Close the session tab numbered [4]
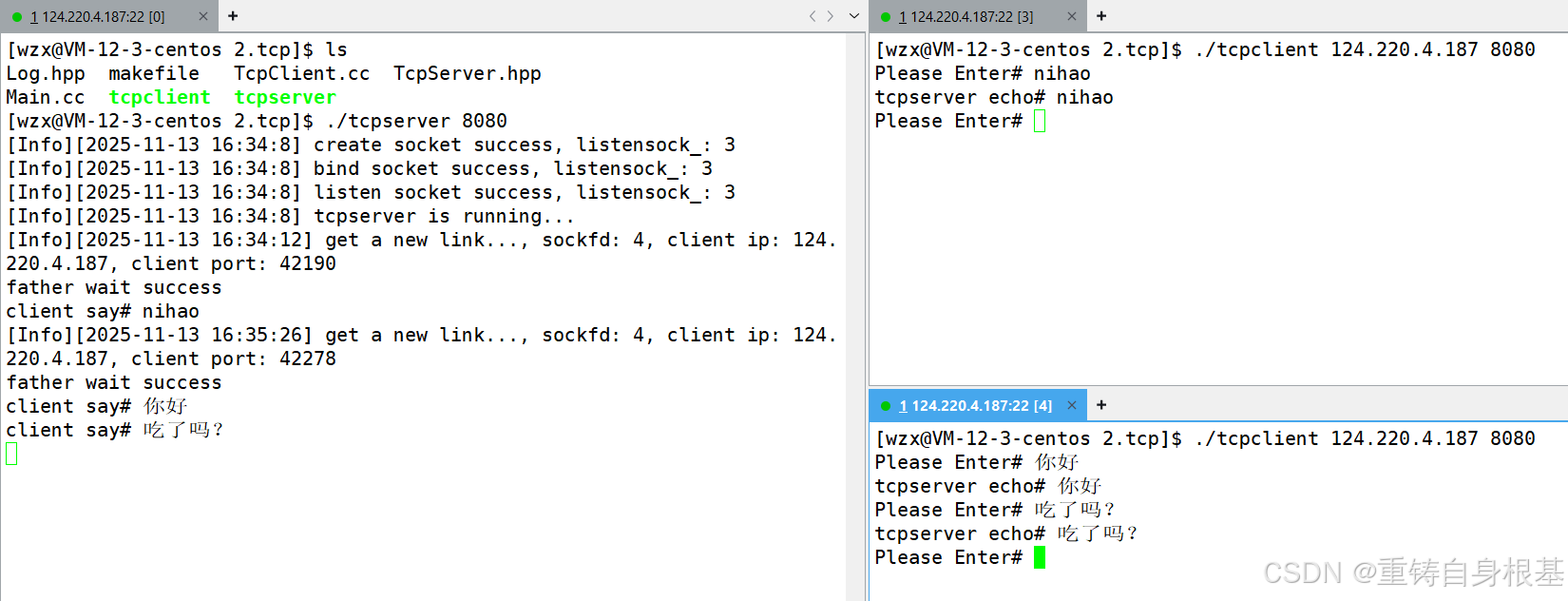This screenshot has height=601, width=1568. coord(1072,405)
